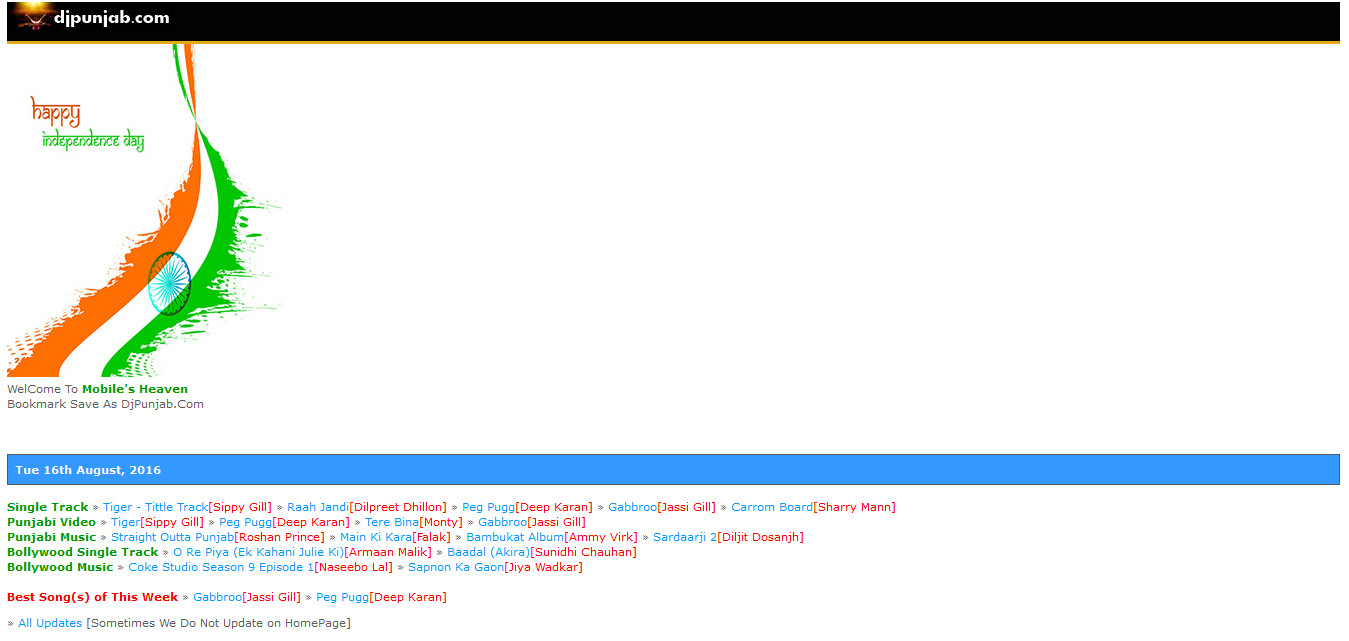The height and width of the screenshot is (641, 1349).
Task: Click the Single Track category label
Action: 47,507
